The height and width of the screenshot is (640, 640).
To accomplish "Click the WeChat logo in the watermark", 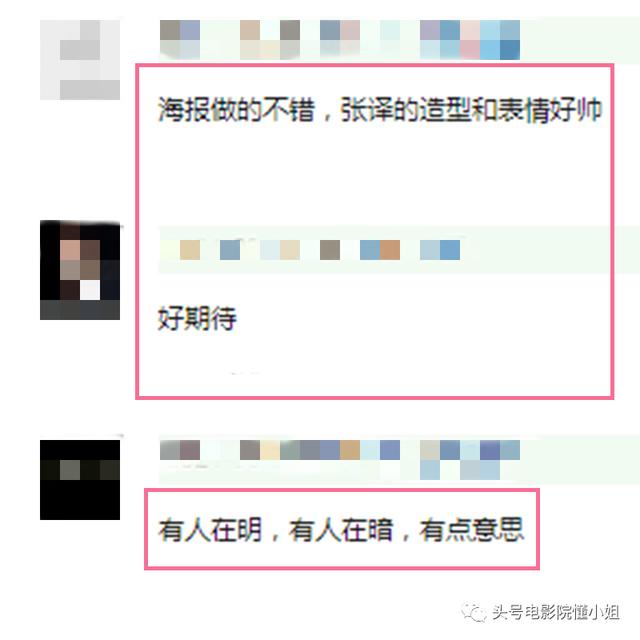I will (474, 612).
